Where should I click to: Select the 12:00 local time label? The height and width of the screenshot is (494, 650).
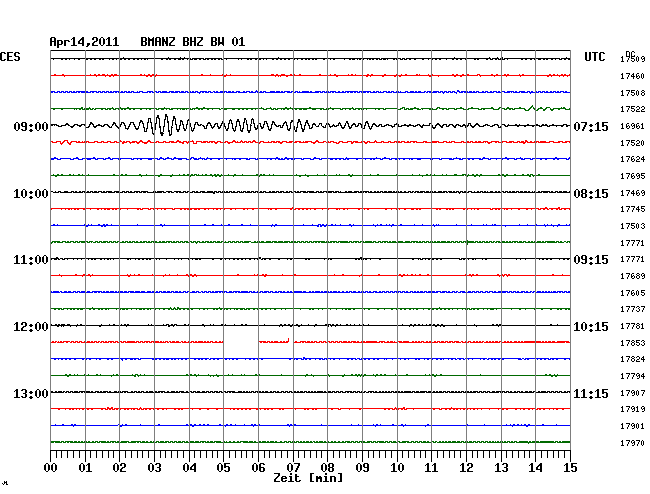point(31,327)
